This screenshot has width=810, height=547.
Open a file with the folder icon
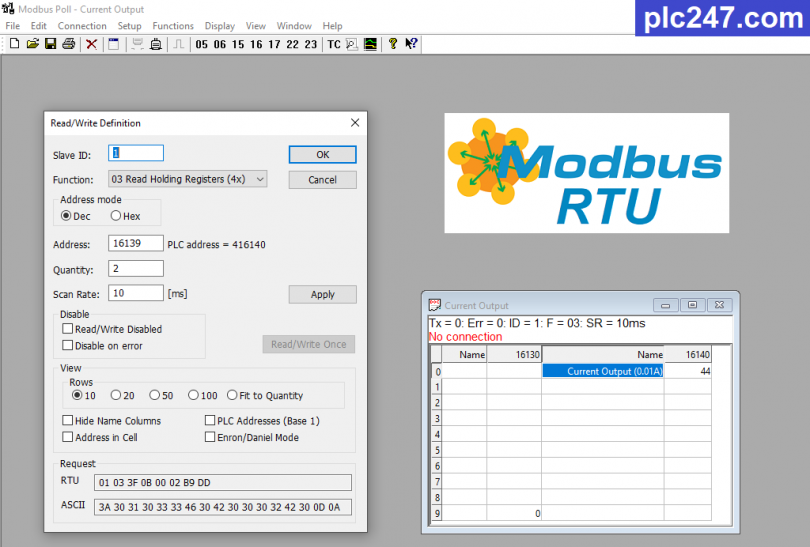pos(33,44)
